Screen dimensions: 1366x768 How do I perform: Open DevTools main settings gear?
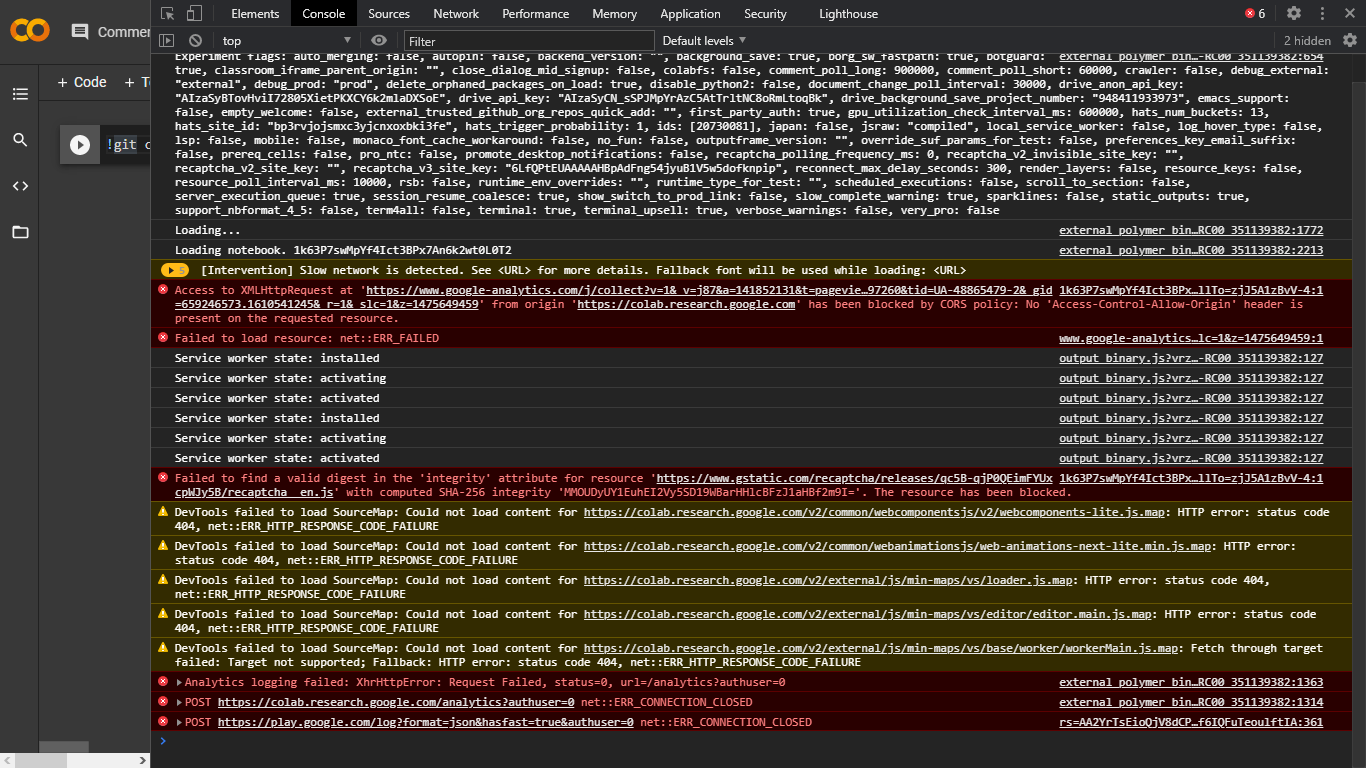pyautogui.click(x=1294, y=14)
